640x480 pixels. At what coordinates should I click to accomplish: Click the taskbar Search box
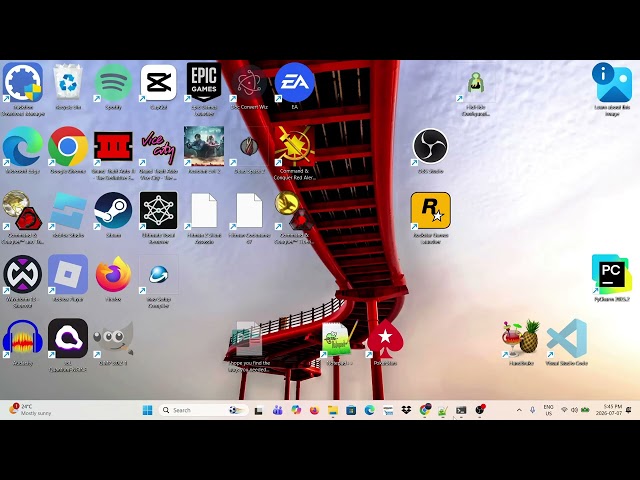(x=204, y=410)
